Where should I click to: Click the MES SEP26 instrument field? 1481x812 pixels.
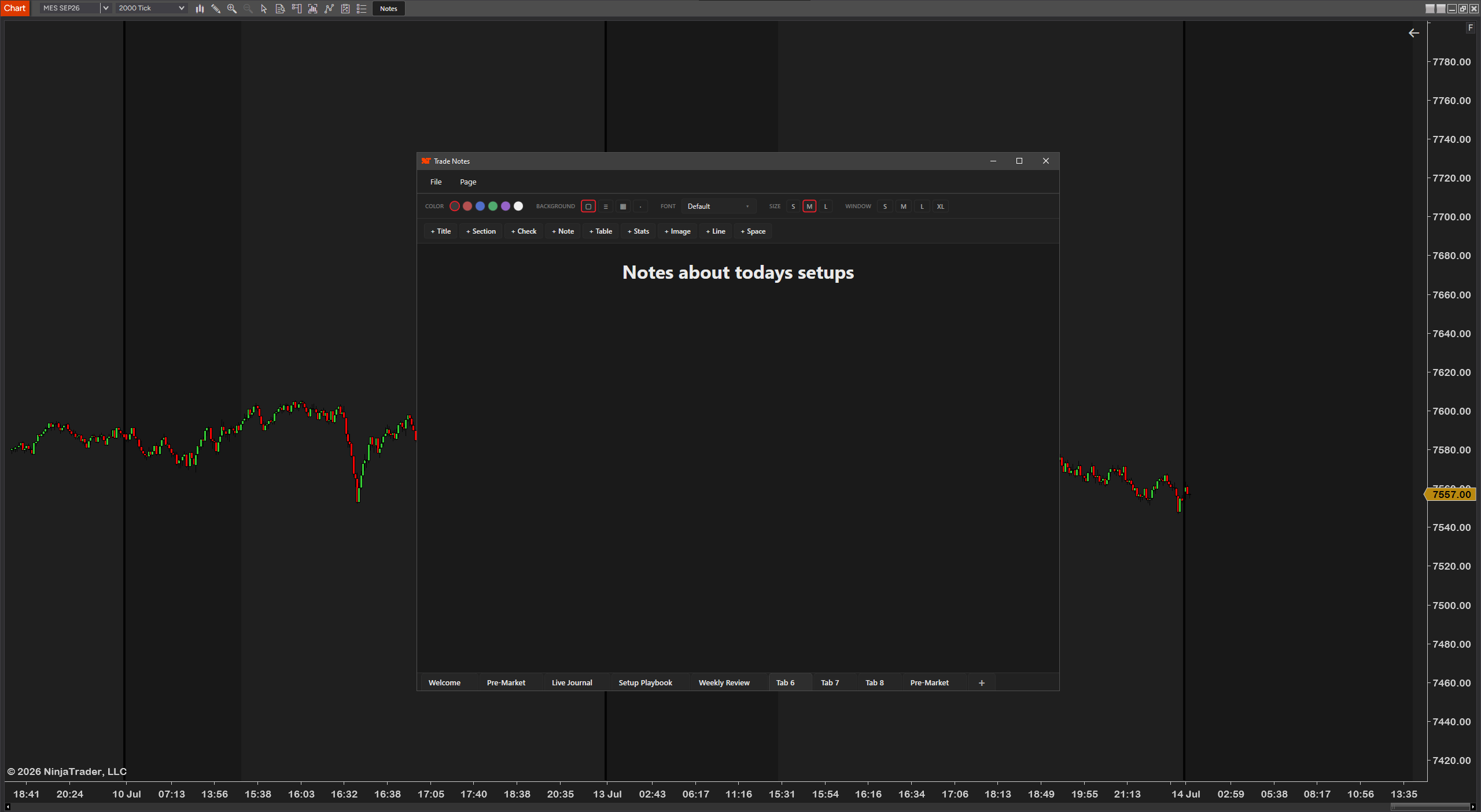tap(69, 8)
